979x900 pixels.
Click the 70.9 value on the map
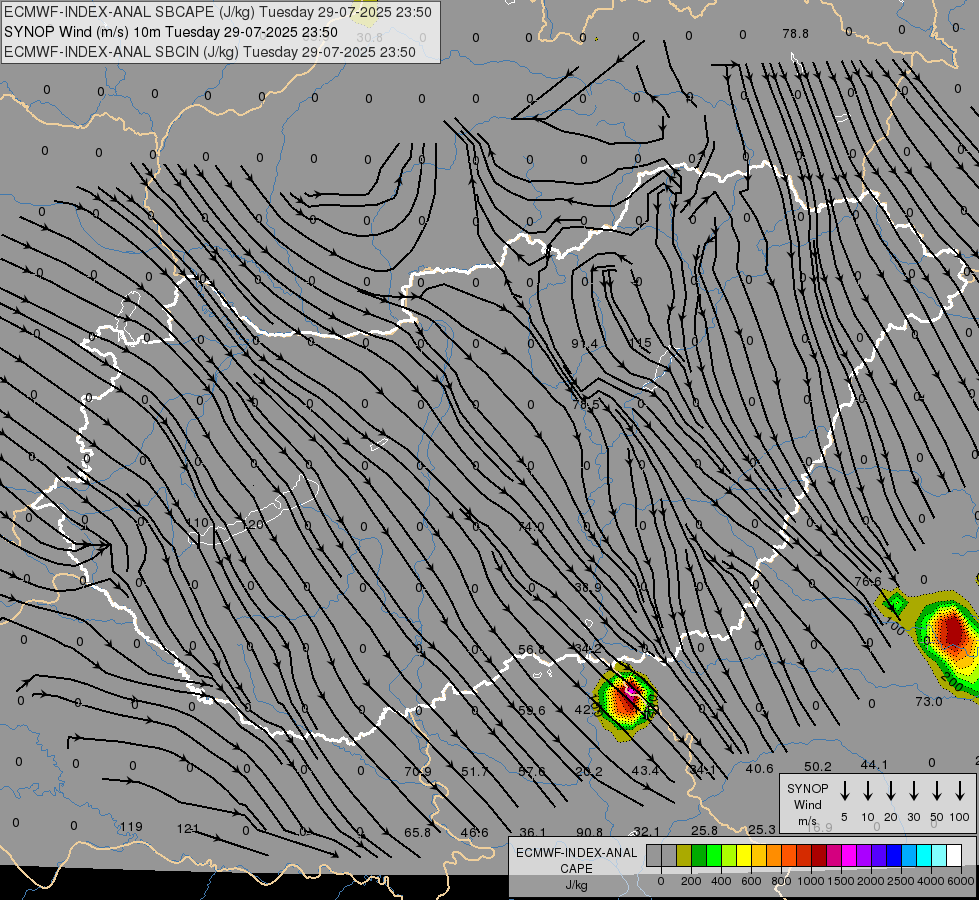pyautogui.click(x=418, y=771)
